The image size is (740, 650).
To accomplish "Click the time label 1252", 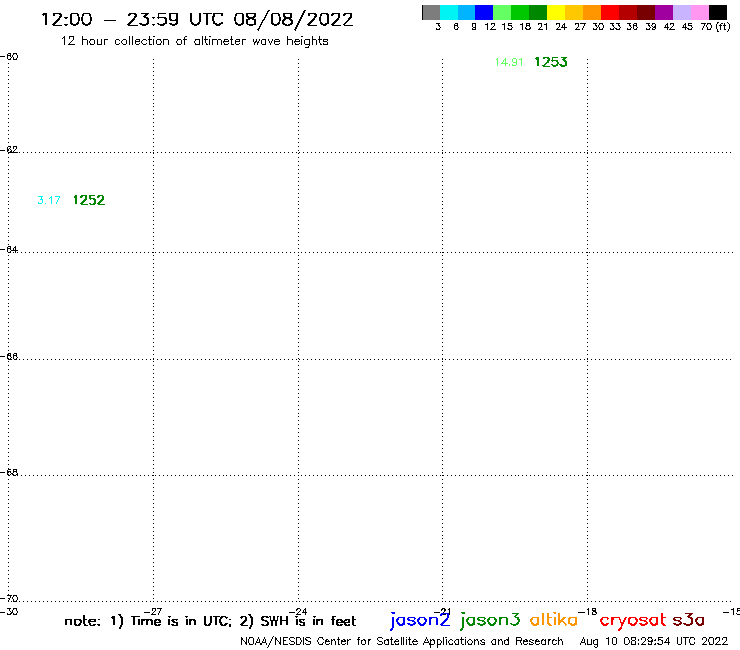I will [x=89, y=200].
